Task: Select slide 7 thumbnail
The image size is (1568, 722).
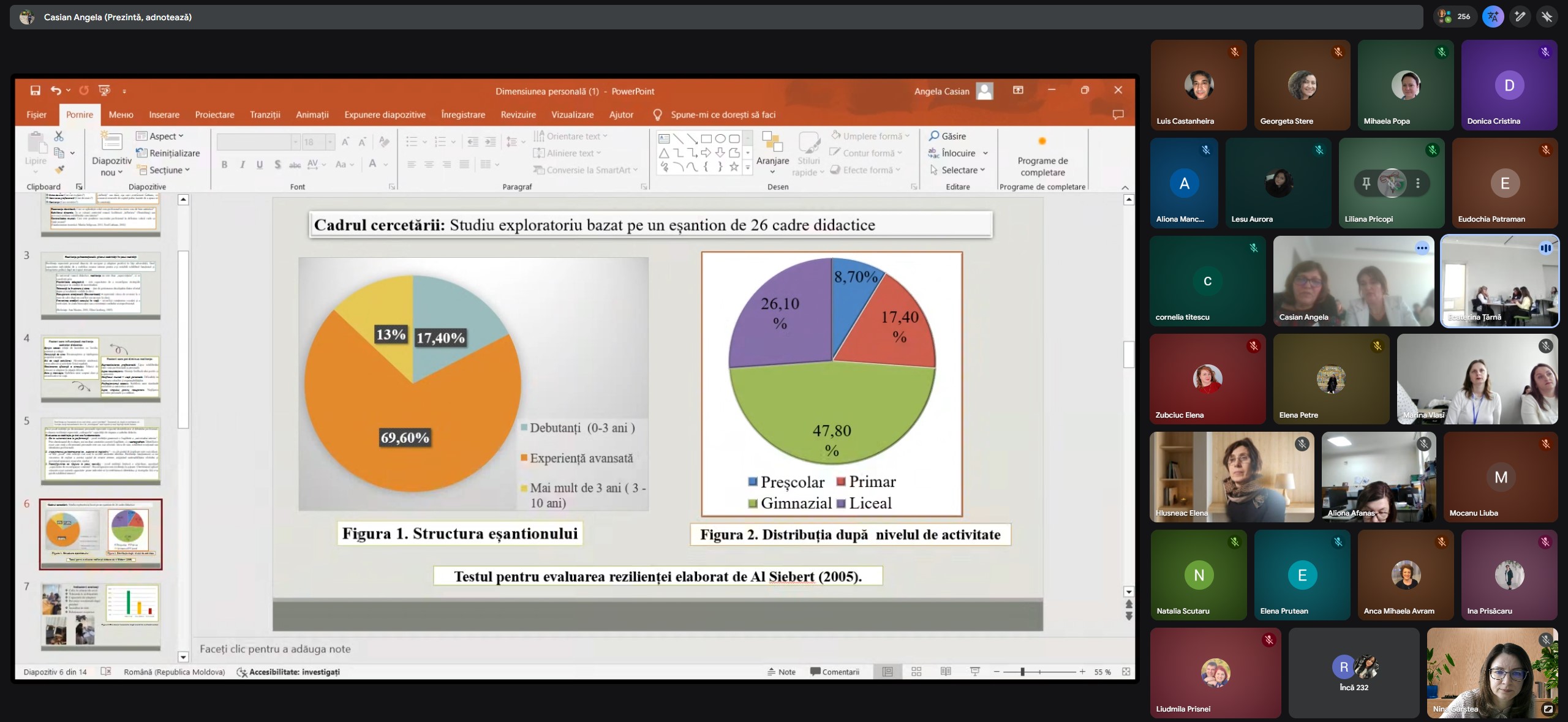Action: [x=101, y=615]
